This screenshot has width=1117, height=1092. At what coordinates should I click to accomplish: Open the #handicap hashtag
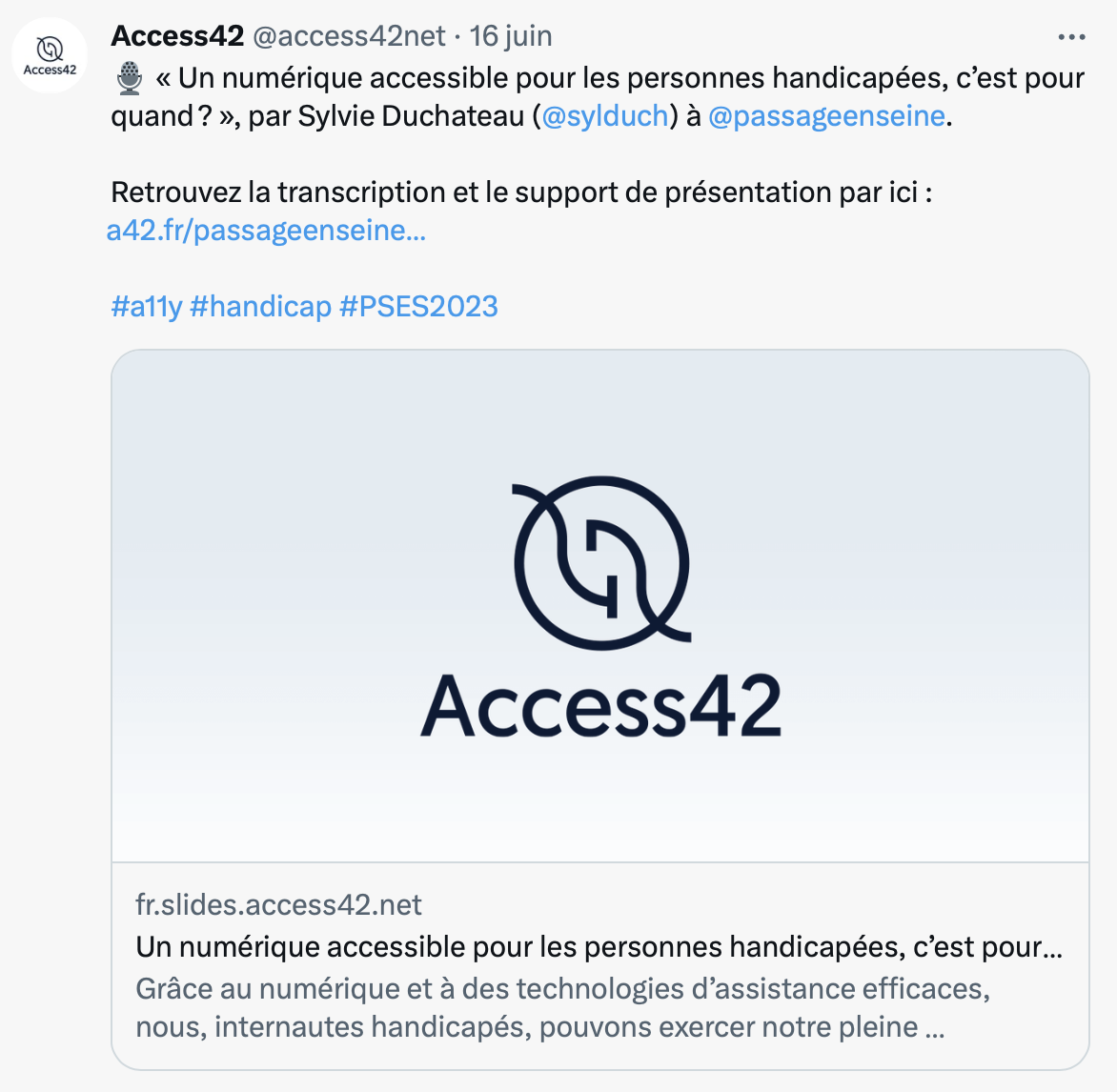pyautogui.click(x=260, y=307)
